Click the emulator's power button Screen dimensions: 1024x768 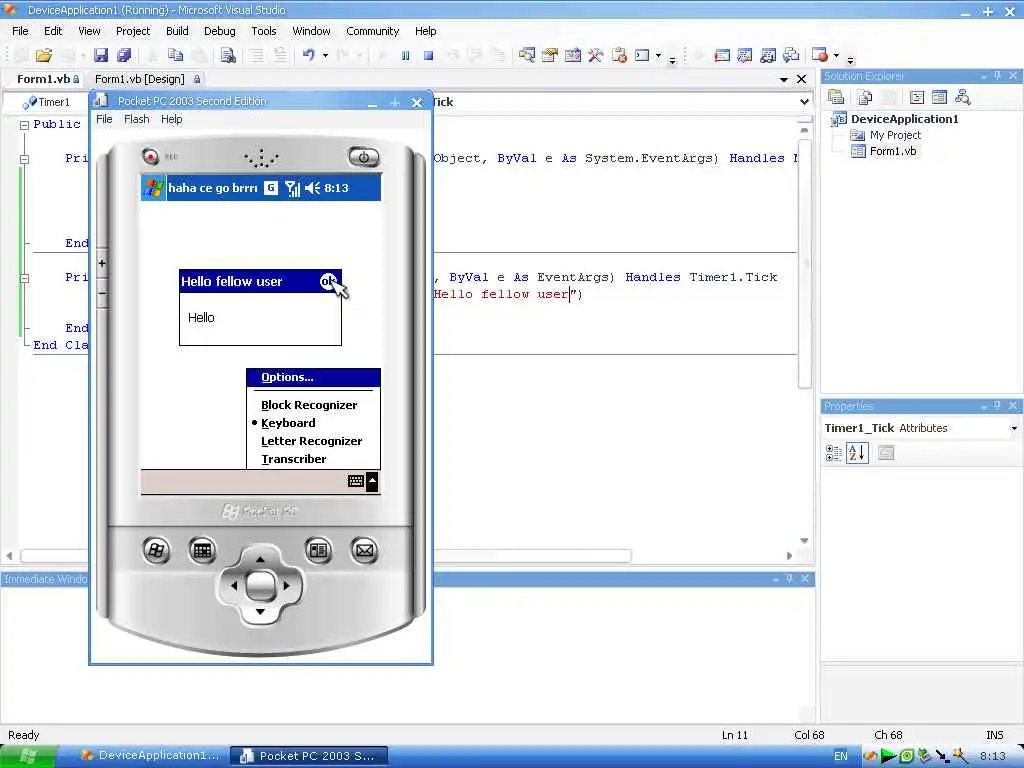(x=363, y=157)
